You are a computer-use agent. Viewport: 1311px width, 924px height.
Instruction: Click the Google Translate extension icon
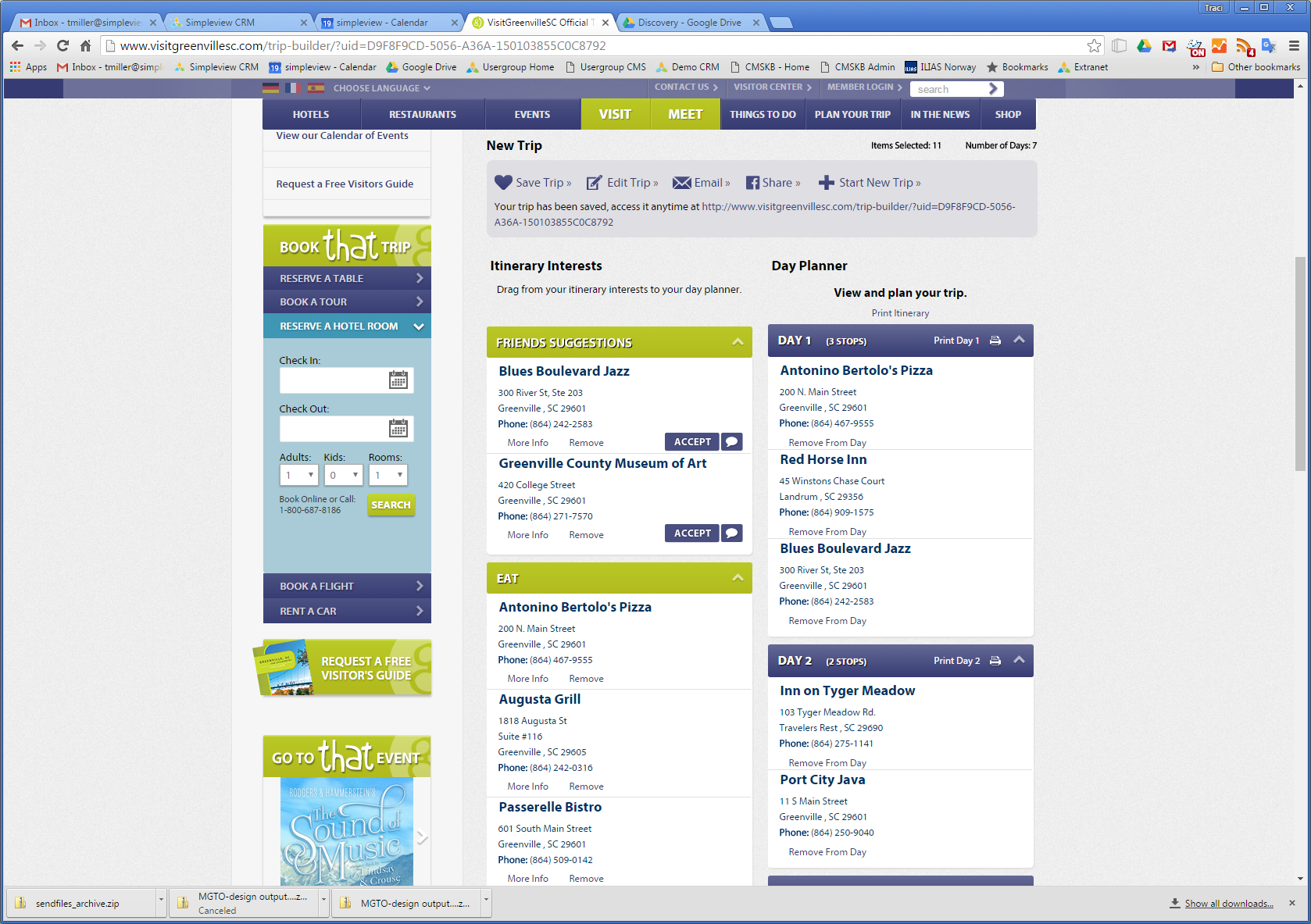click(1269, 45)
